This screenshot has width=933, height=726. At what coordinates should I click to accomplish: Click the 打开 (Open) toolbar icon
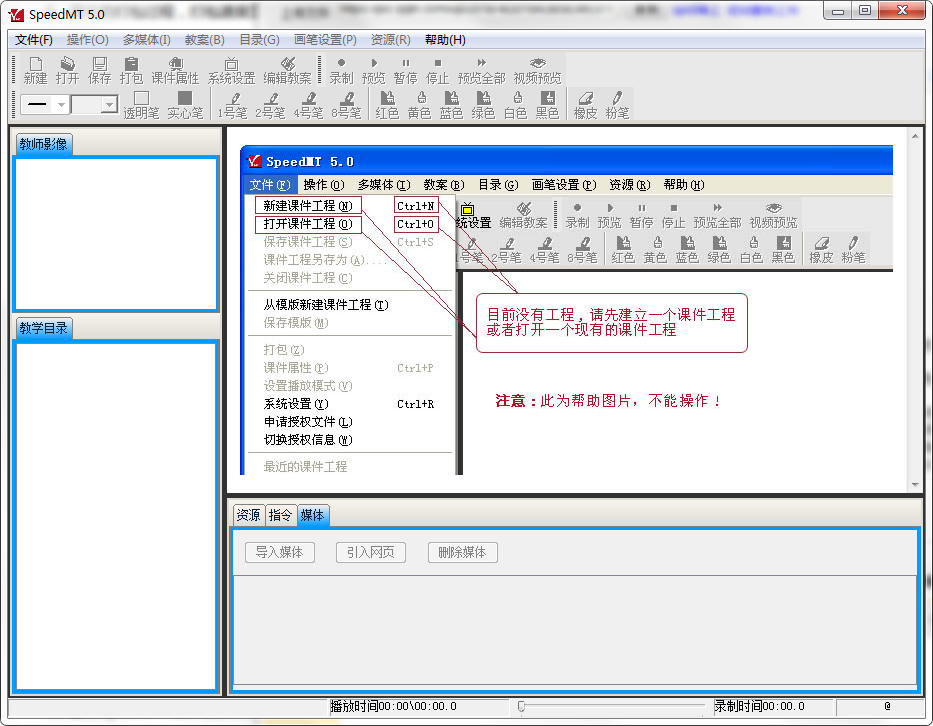pos(67,71)
